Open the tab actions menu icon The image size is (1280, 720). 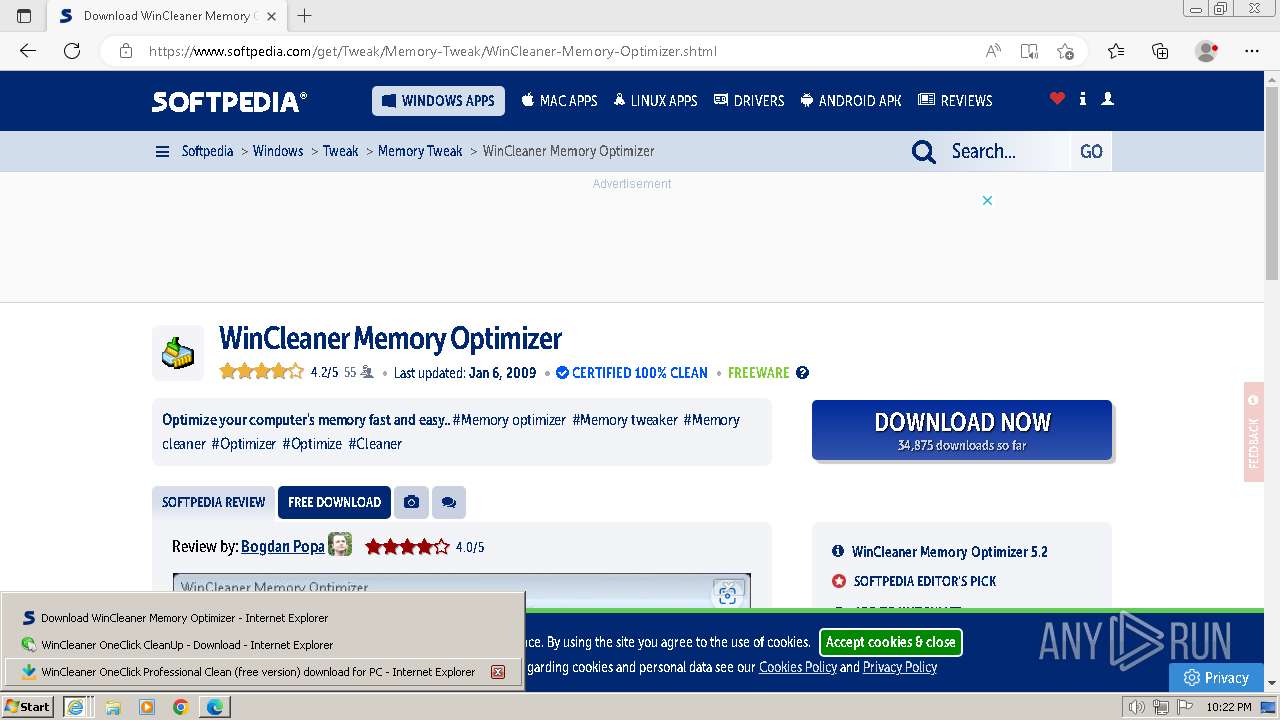click(24, 16)
